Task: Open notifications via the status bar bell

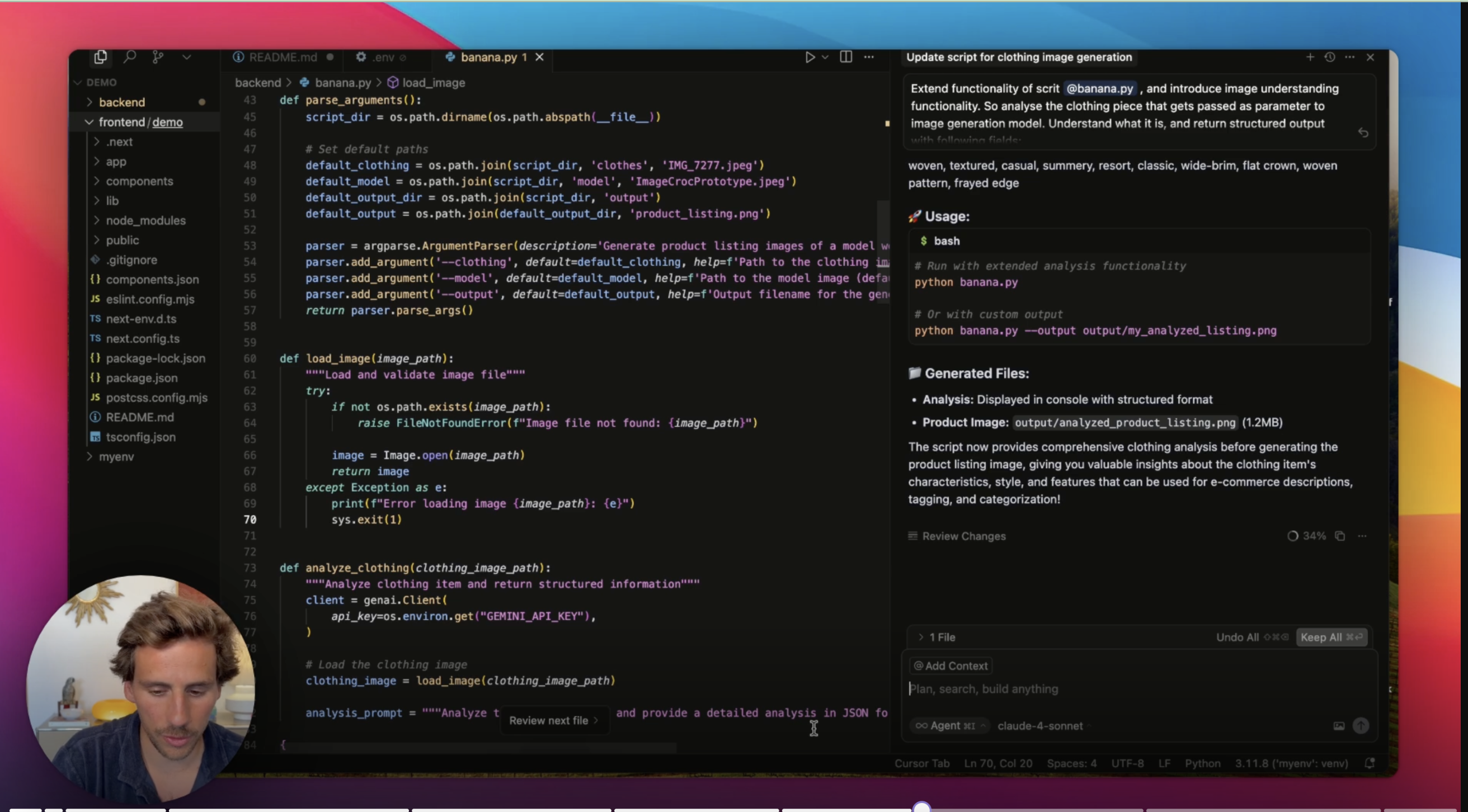Action: pos(1370,763)
